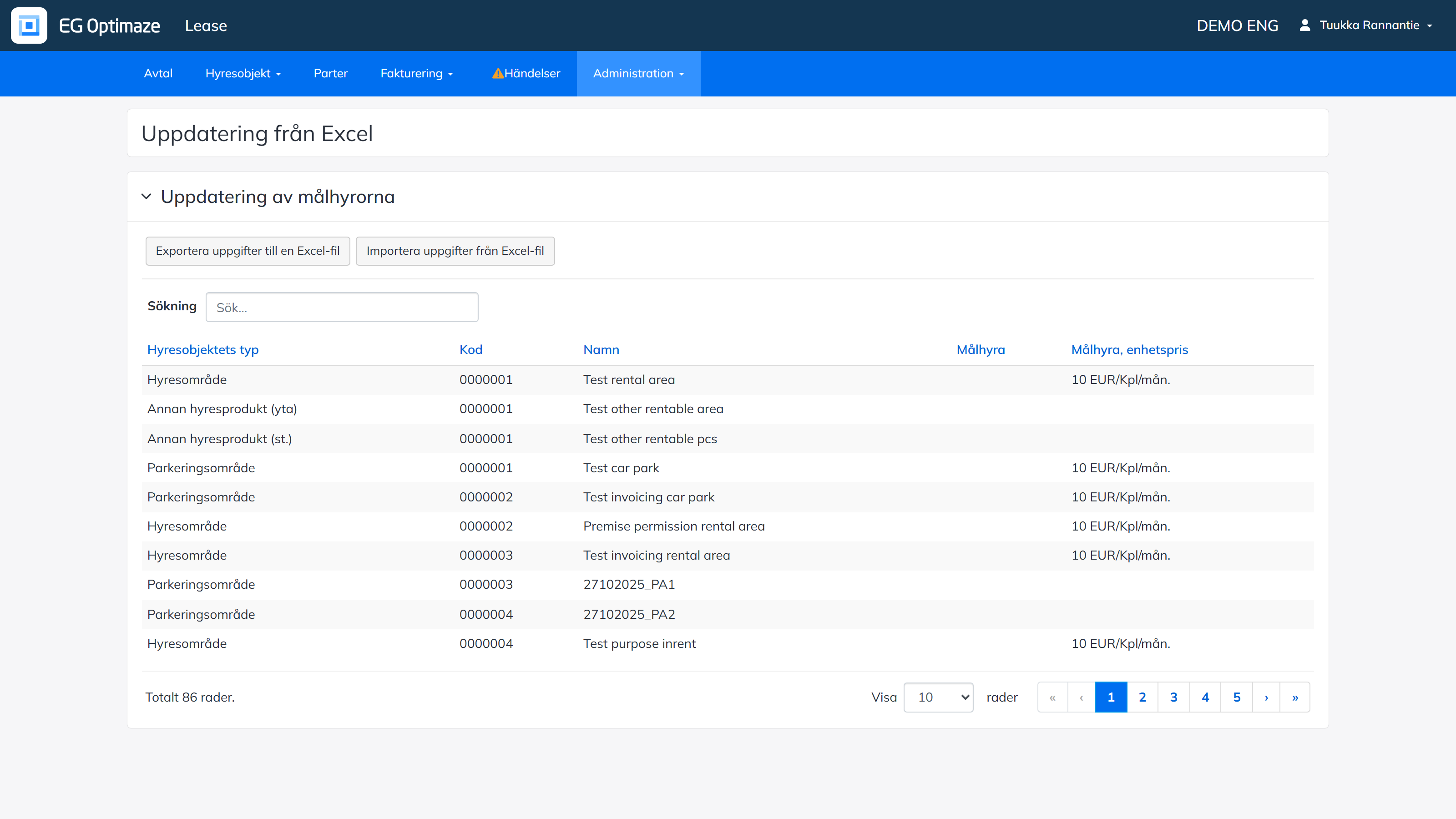Go to the previous page arrow
1456x819 pixels.
point(1081,697)
